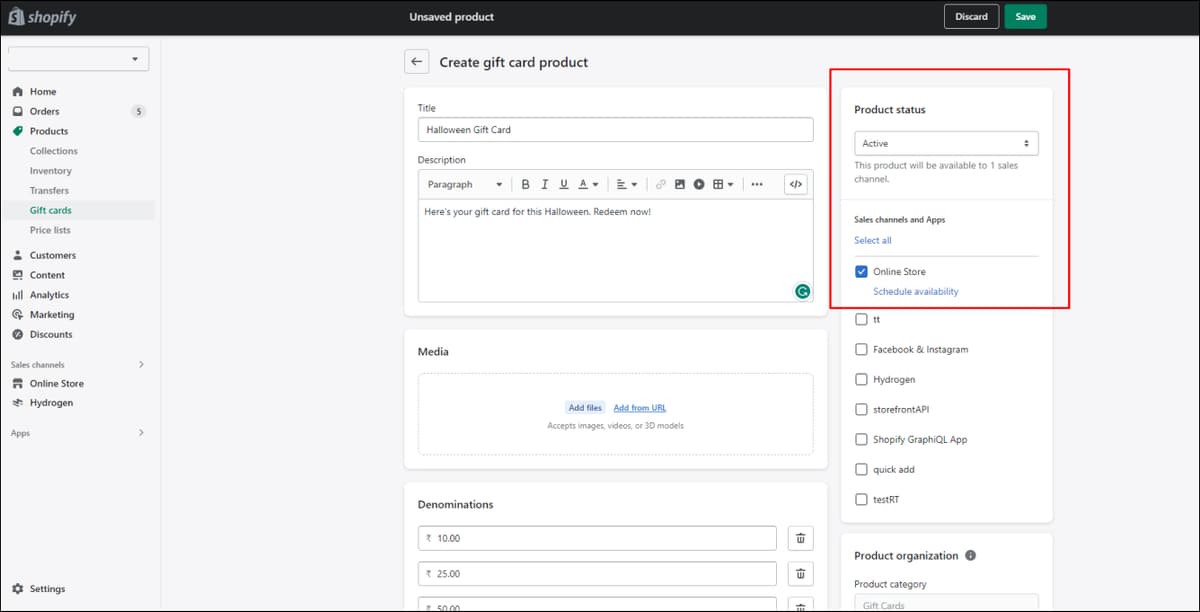Open more options ellipsis in editor toolbar

coord(757,184)
